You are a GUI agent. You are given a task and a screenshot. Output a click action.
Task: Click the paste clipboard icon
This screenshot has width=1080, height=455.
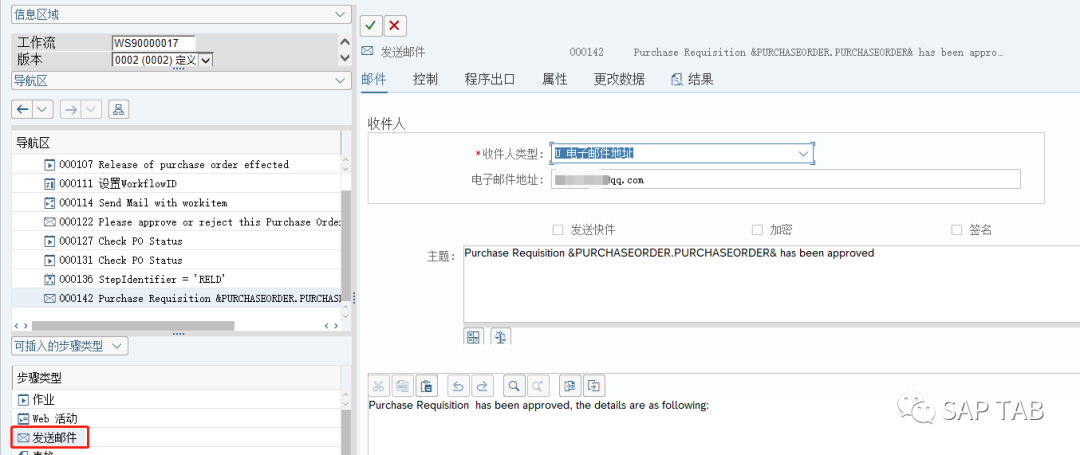[x=426, y=385]
